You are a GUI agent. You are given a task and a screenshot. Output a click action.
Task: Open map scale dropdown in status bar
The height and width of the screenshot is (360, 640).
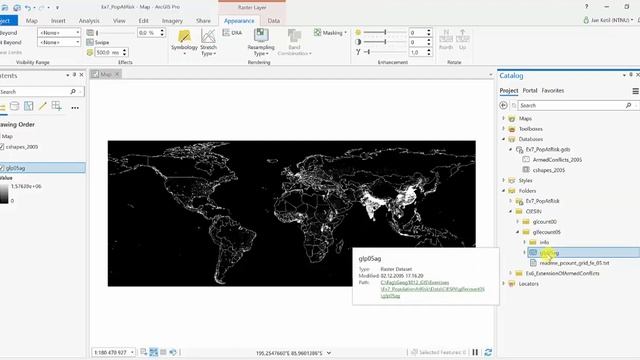[x=132, y=352]
